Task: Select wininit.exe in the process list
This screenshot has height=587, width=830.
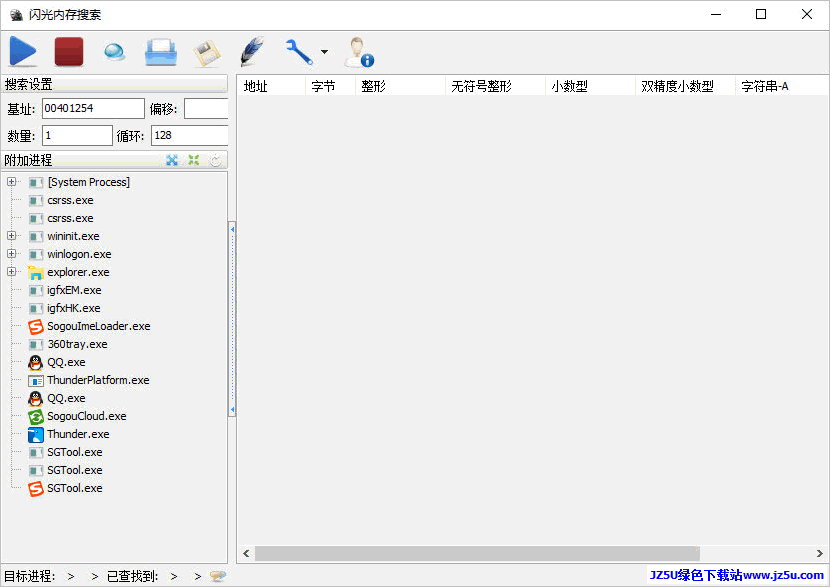Action: pos(73,236)
